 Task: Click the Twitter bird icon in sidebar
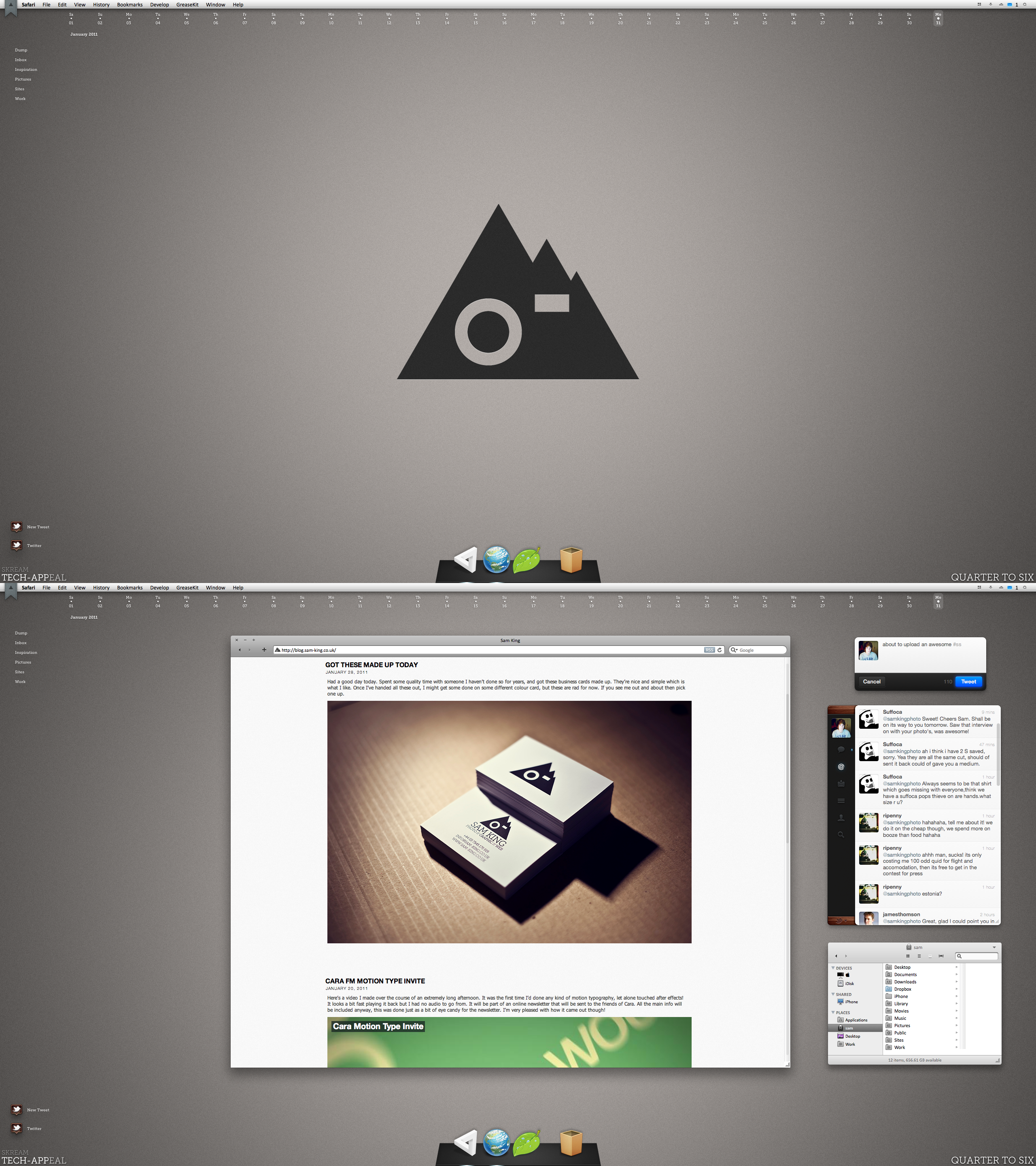pyautogui.click(x=16, y=545)
